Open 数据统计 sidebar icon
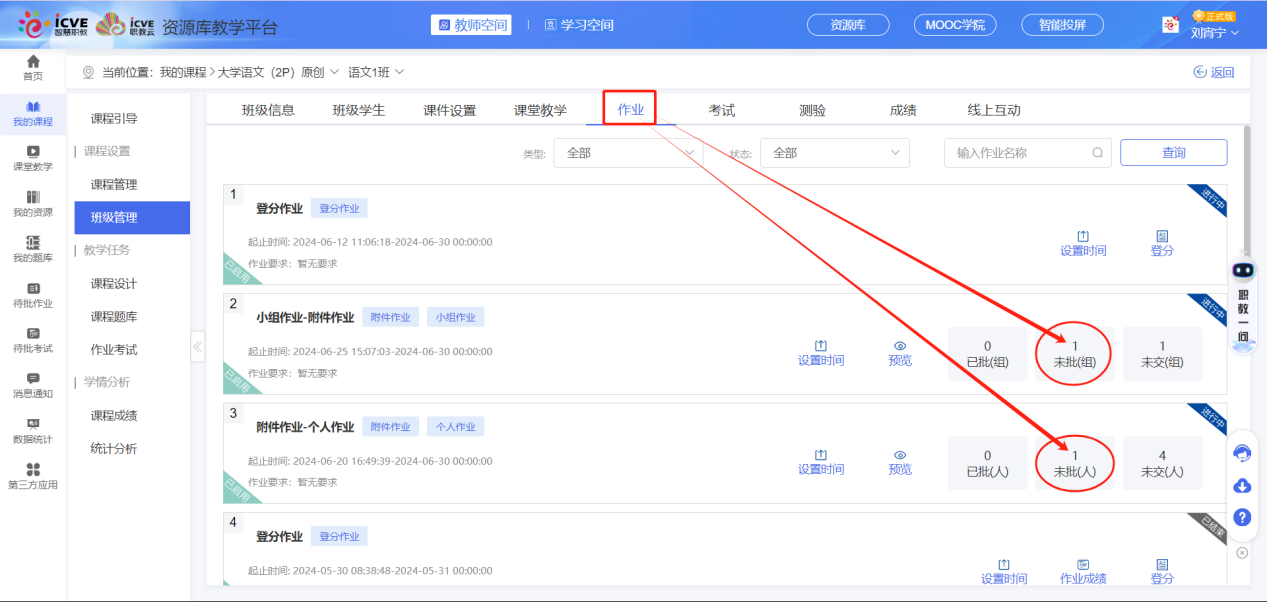Viewport: 1267px width, 602px height. [x=33, y=430]
